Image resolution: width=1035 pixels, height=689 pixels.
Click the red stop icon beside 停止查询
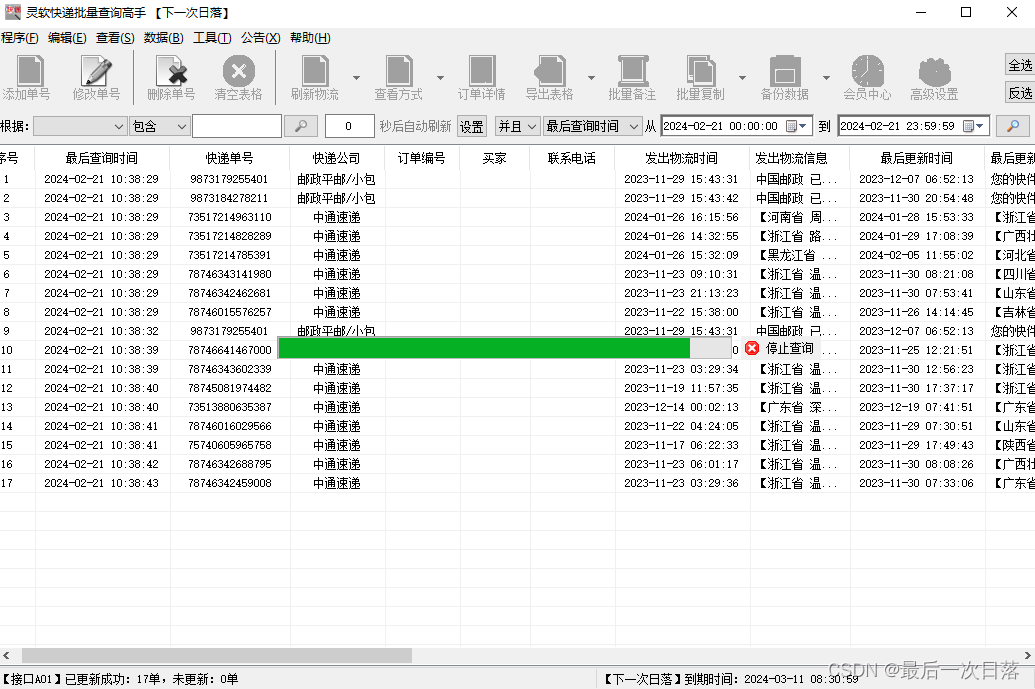[752, 348]
